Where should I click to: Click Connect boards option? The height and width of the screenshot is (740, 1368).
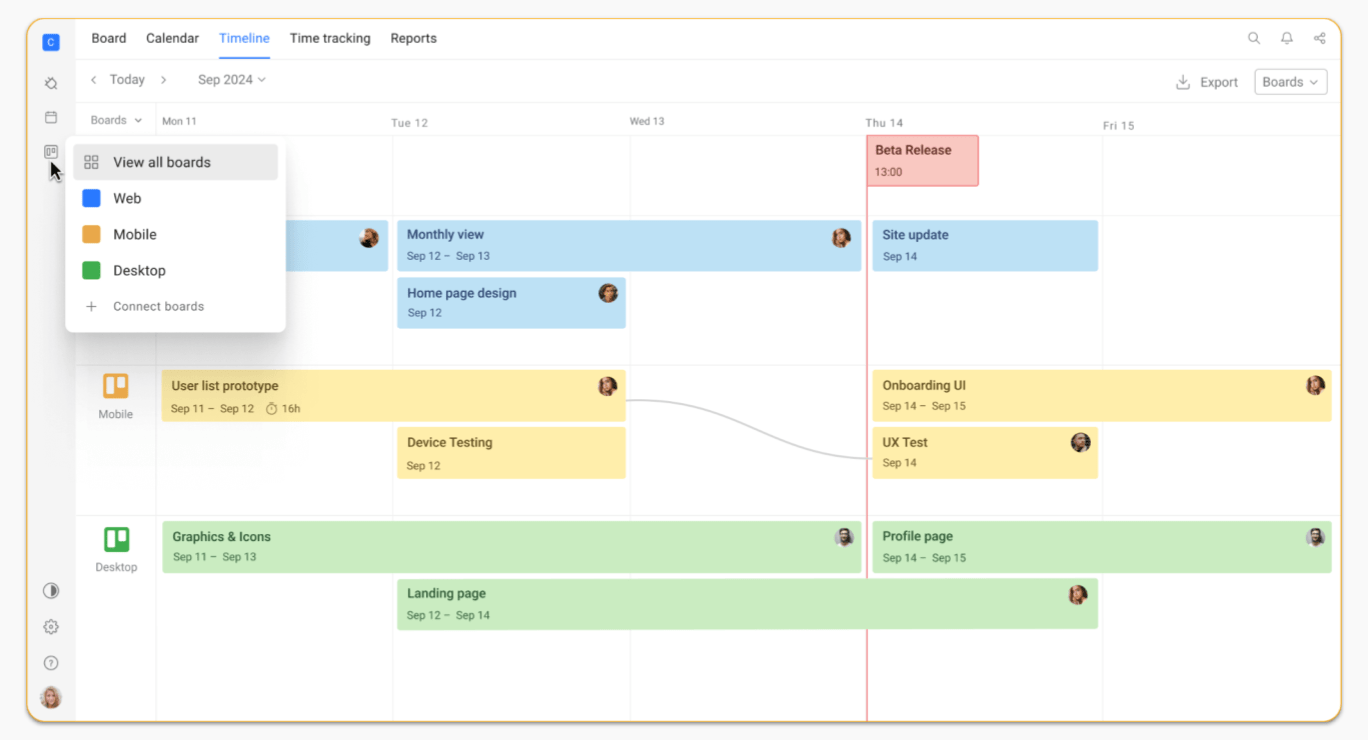158,307
